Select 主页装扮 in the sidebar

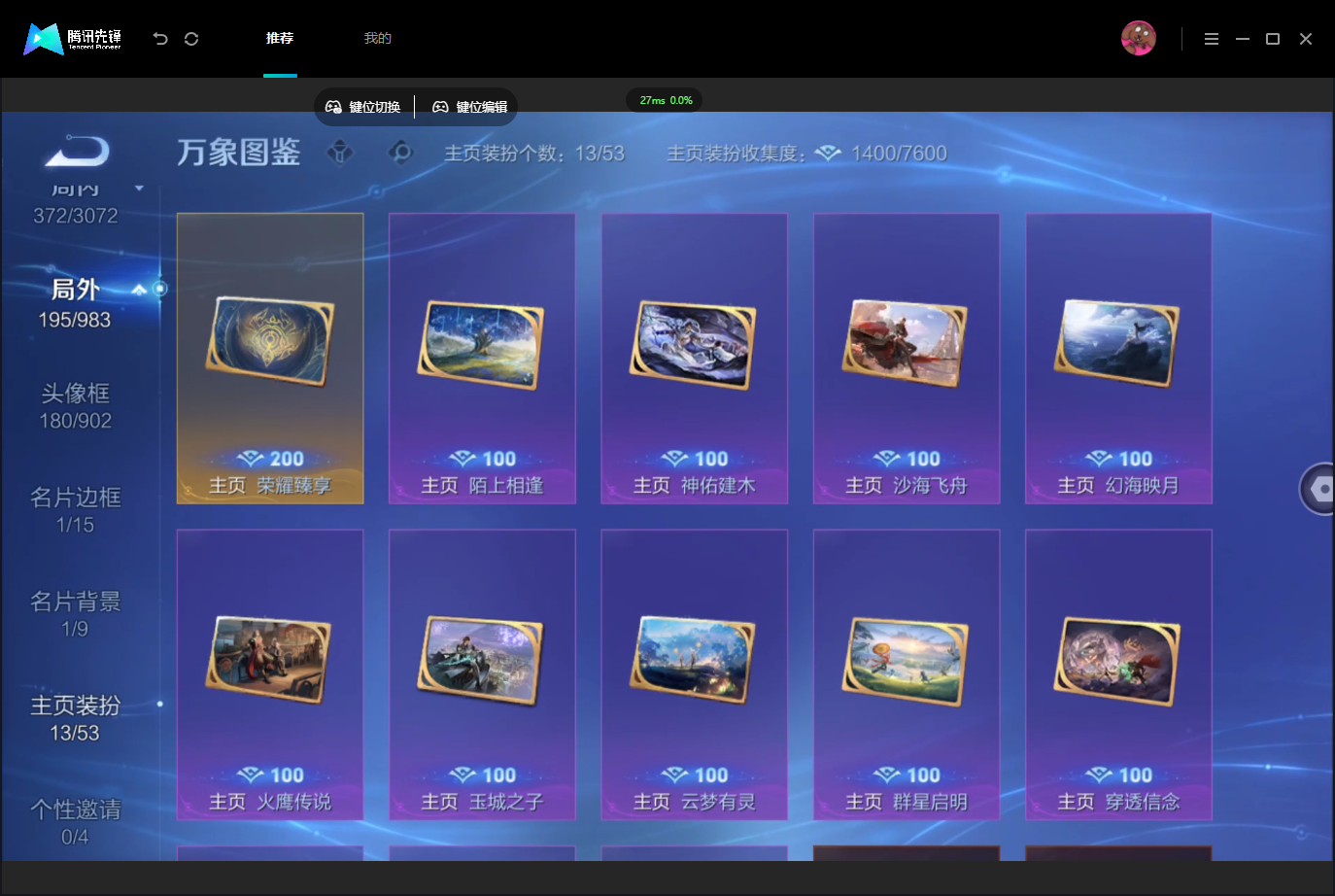(x=75, y=719)
